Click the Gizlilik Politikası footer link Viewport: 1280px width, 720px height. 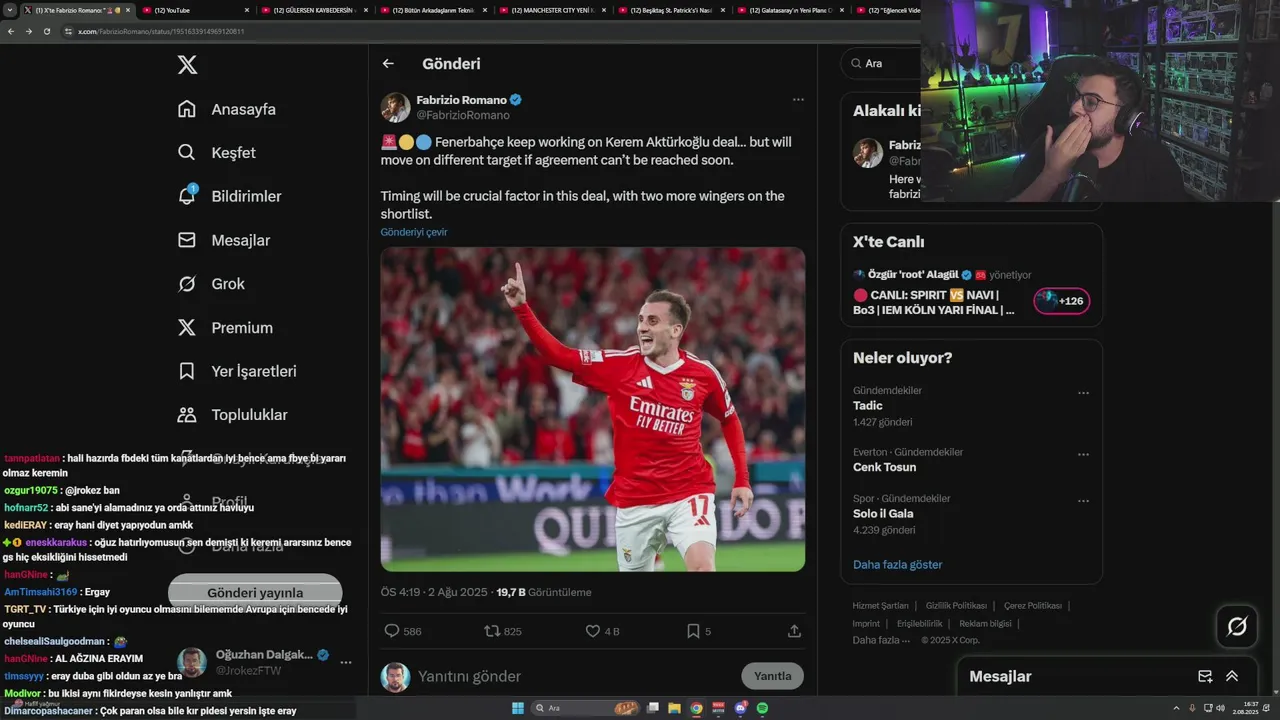[x=956, y=606]
